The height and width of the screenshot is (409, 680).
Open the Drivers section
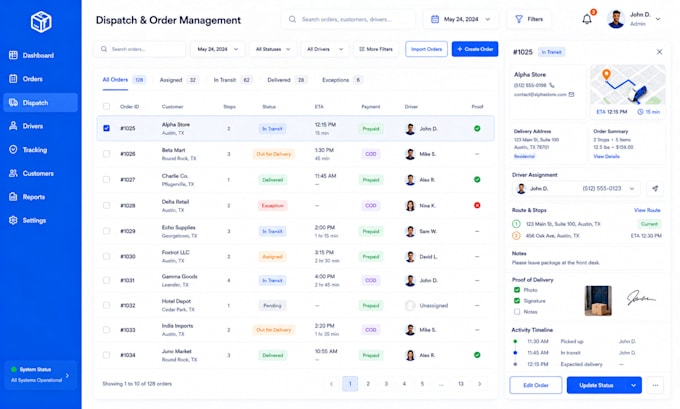40,126
